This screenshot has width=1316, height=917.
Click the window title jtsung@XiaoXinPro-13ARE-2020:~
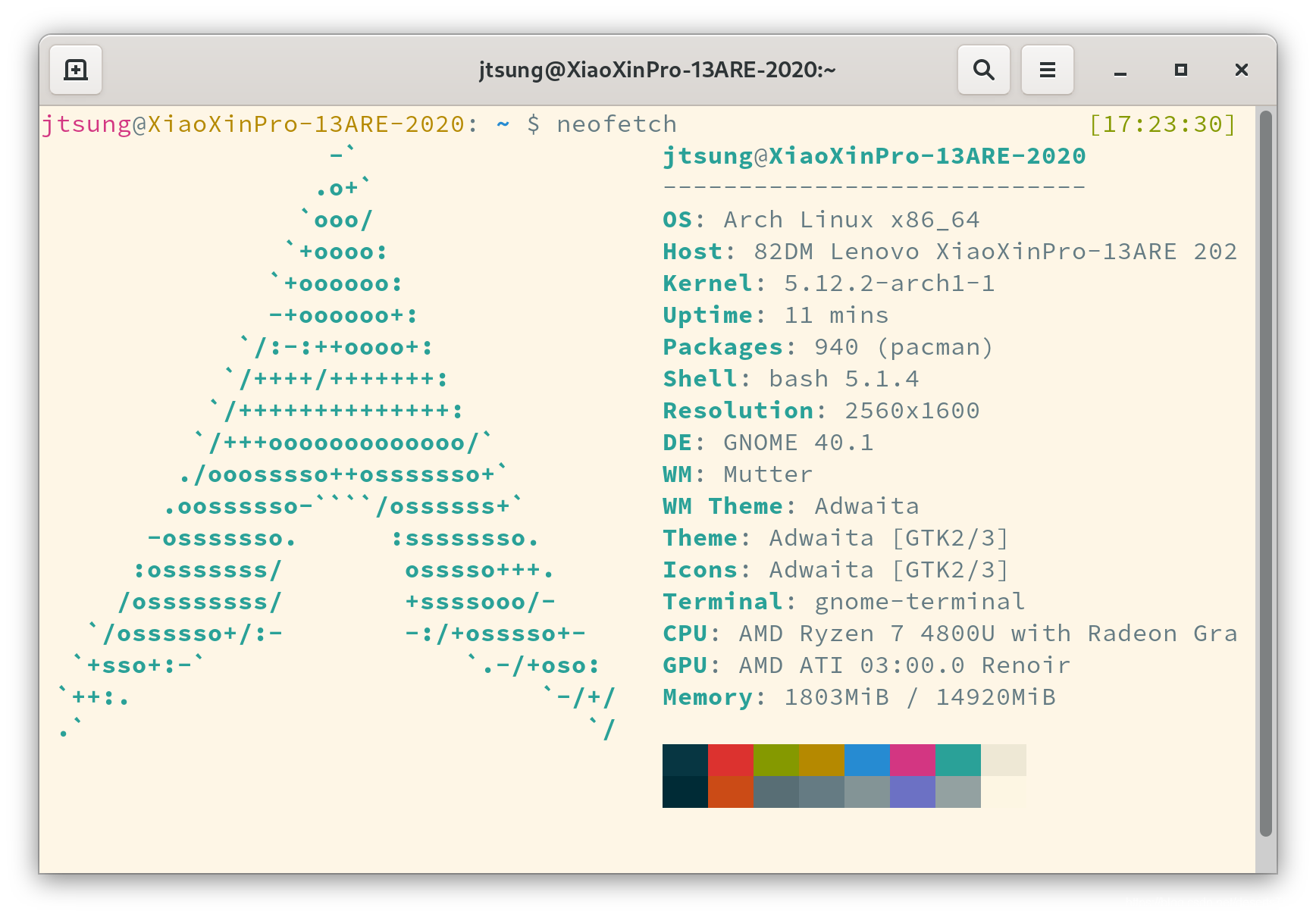click(657, 70)
